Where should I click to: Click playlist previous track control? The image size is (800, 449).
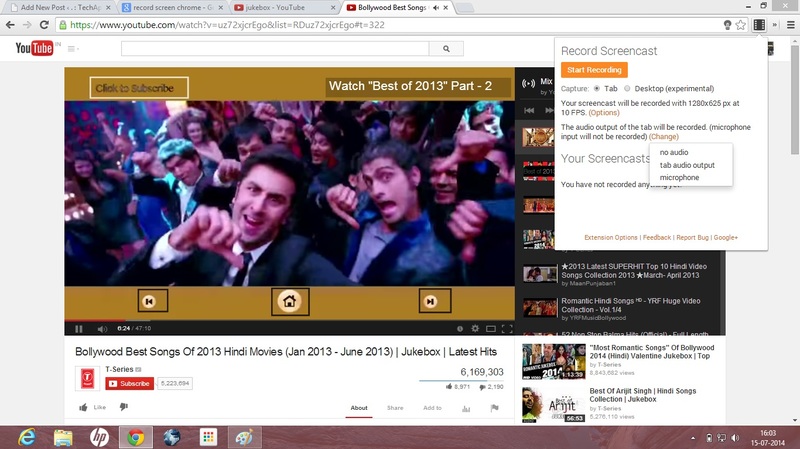529,110
